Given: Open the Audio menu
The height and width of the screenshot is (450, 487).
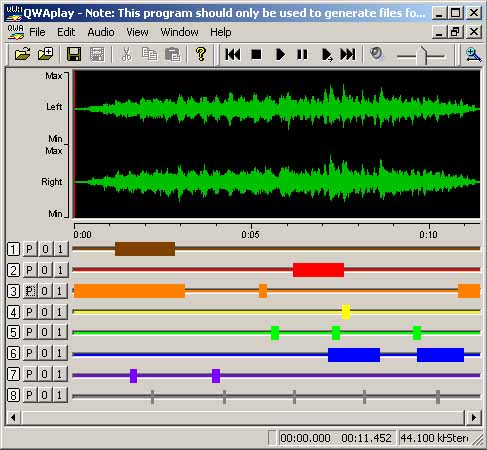Looking at the screenshot, I should [101, 32].
